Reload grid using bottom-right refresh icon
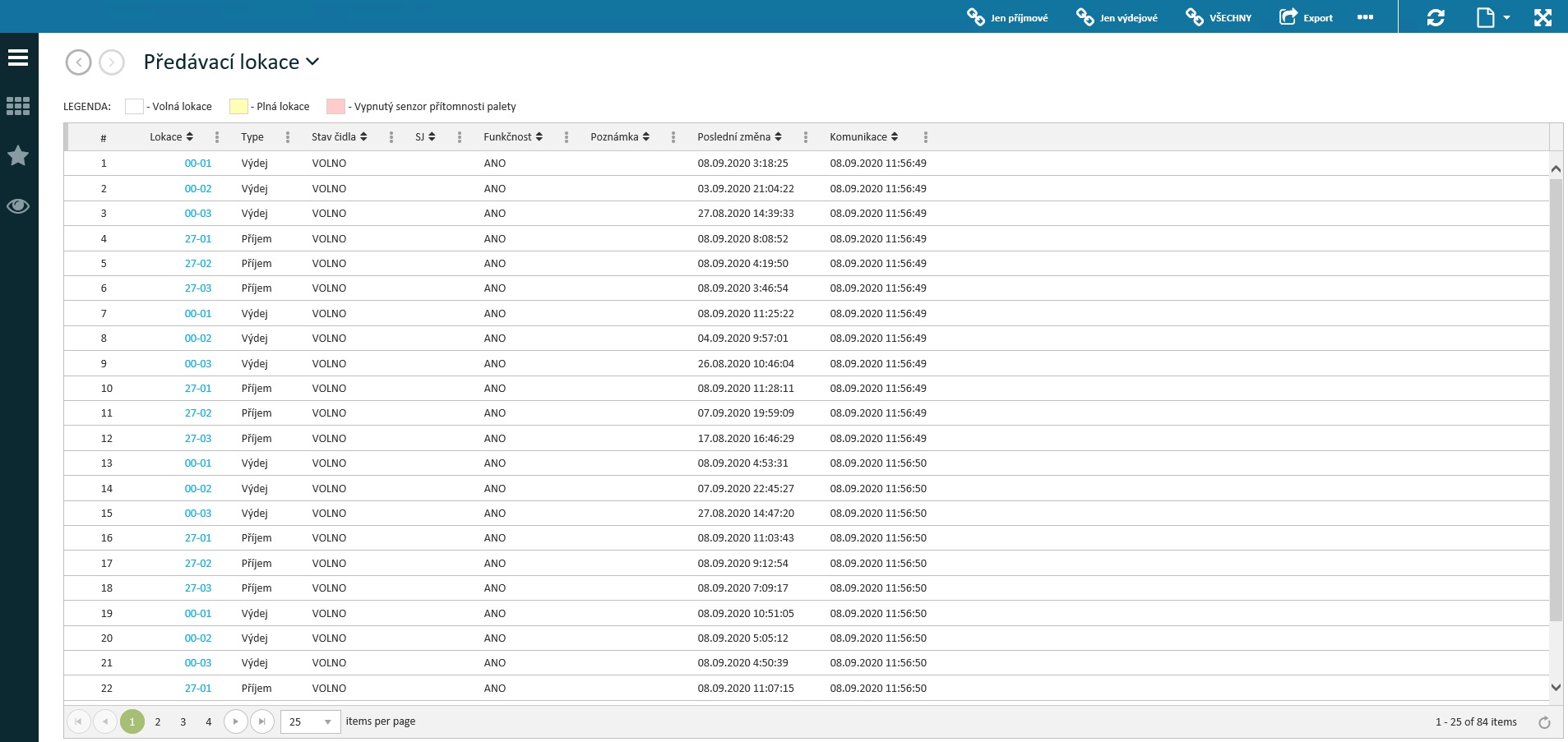 coord(1544,722)
